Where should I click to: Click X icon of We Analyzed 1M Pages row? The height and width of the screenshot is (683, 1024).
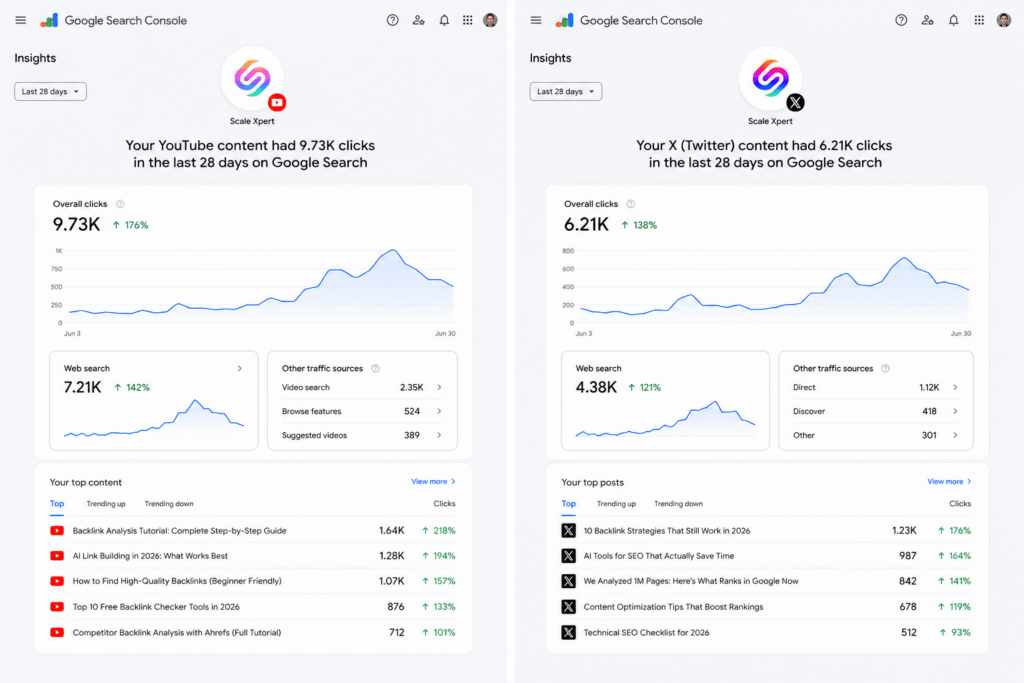click(569, 581)
